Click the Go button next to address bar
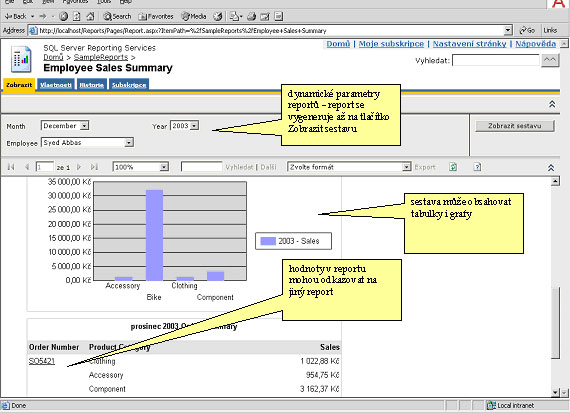 527,31
